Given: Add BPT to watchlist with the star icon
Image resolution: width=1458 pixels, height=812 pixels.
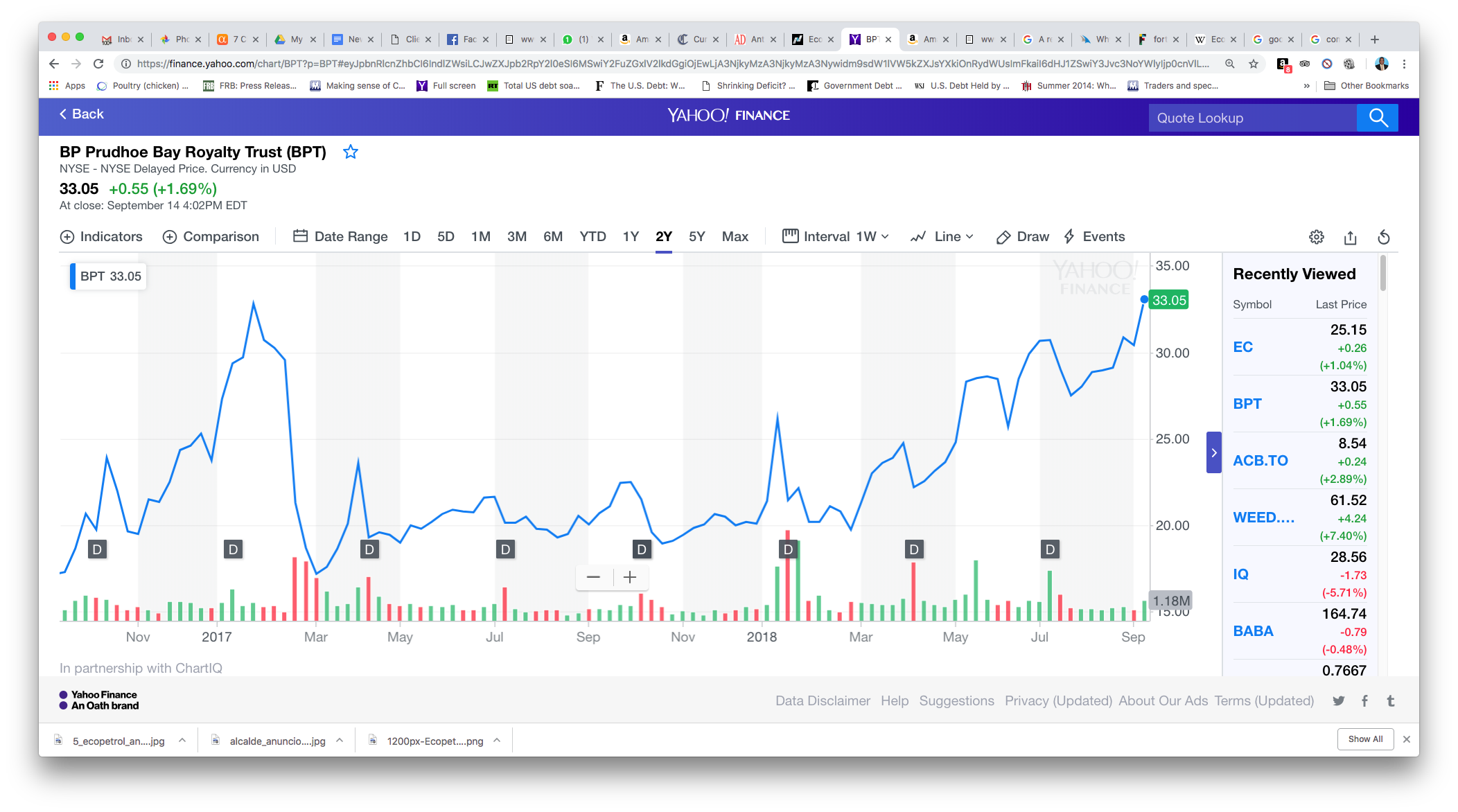Looking at the screenshot, I should click(x=351, y=152).
